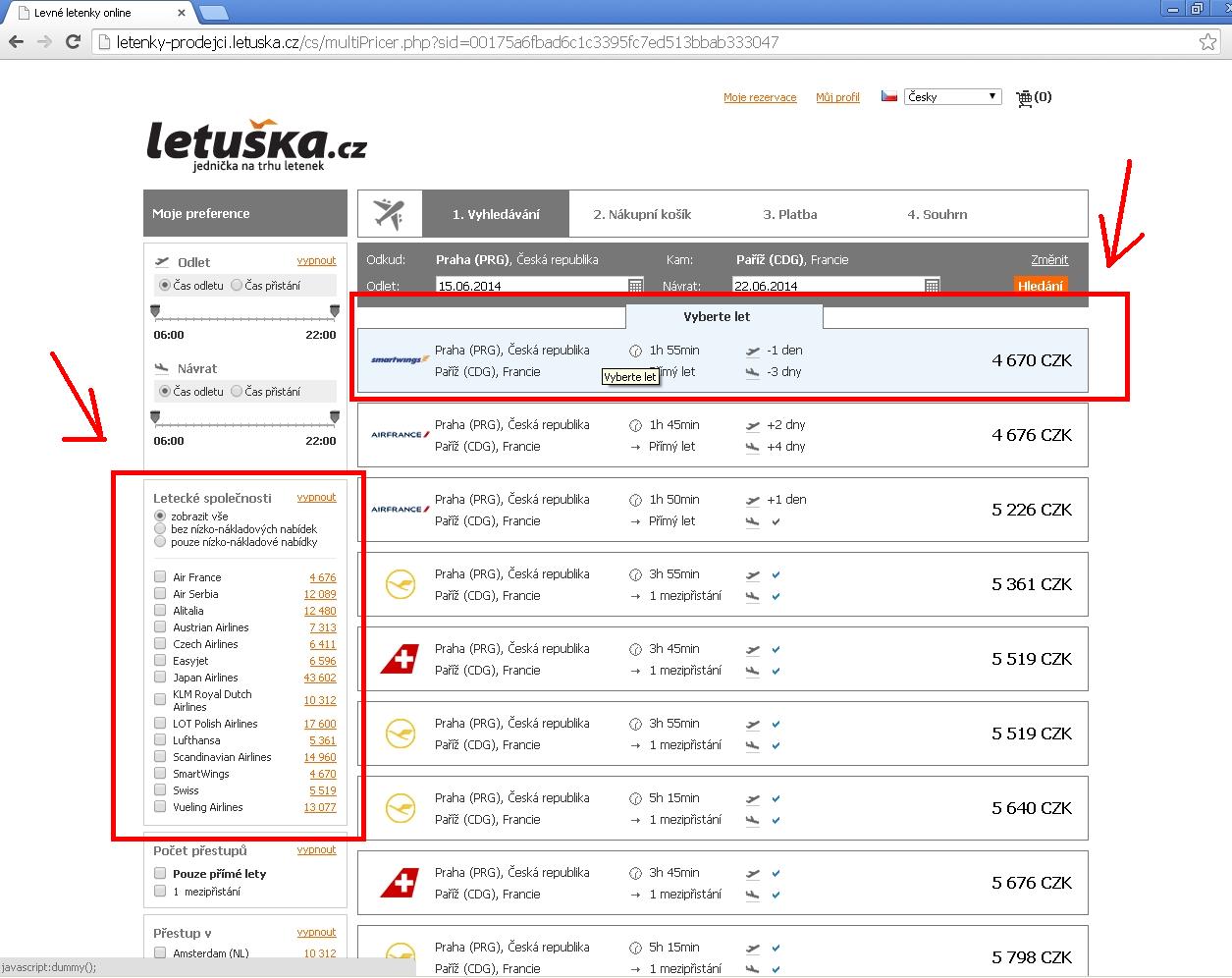This screenshot has height=978, width=1232.
Task: Click the Vueling Airlines price link 13 077
Action: (320, 807)
